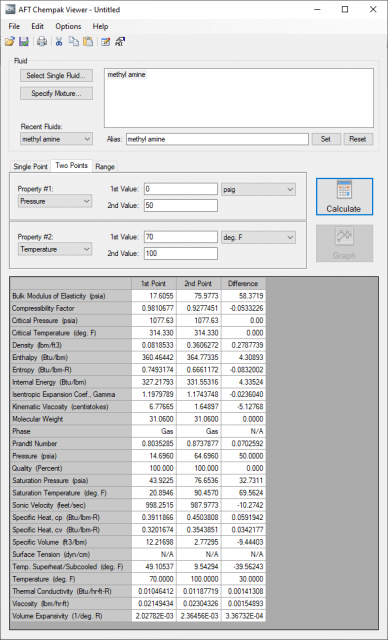
Task: Click the Temp. Superheat/Subcooled row label
Action: 71,567
